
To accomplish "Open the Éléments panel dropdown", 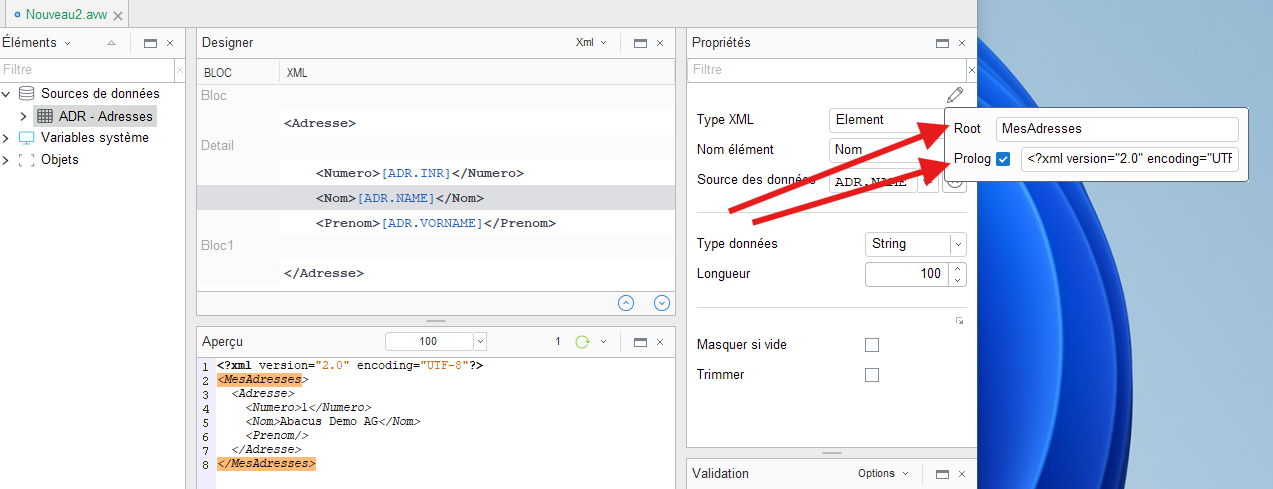I will [x=67, y=43].
